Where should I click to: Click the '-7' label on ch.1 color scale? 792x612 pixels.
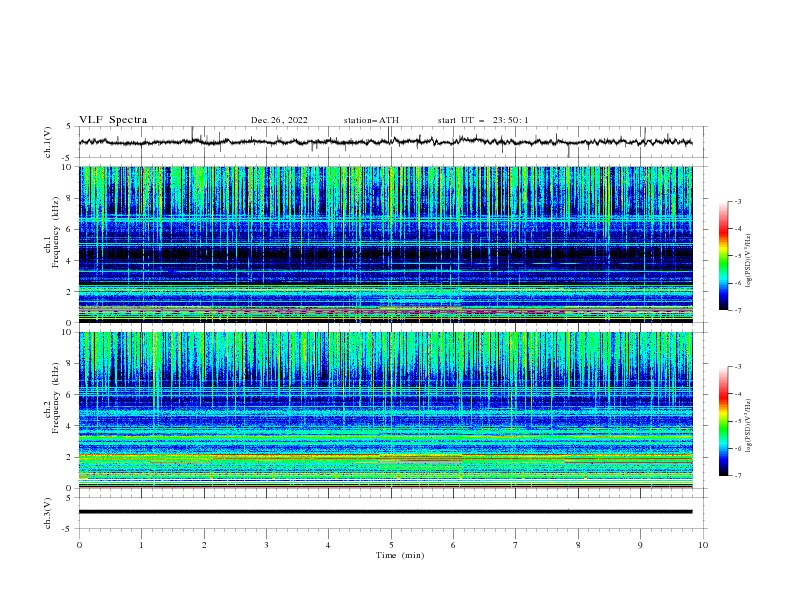(x=737, y=310)
